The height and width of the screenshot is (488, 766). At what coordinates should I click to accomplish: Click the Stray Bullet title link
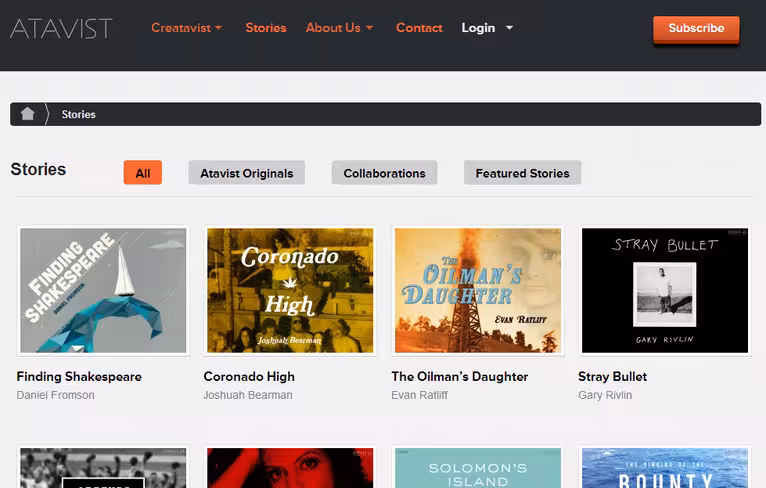point(613,377)
